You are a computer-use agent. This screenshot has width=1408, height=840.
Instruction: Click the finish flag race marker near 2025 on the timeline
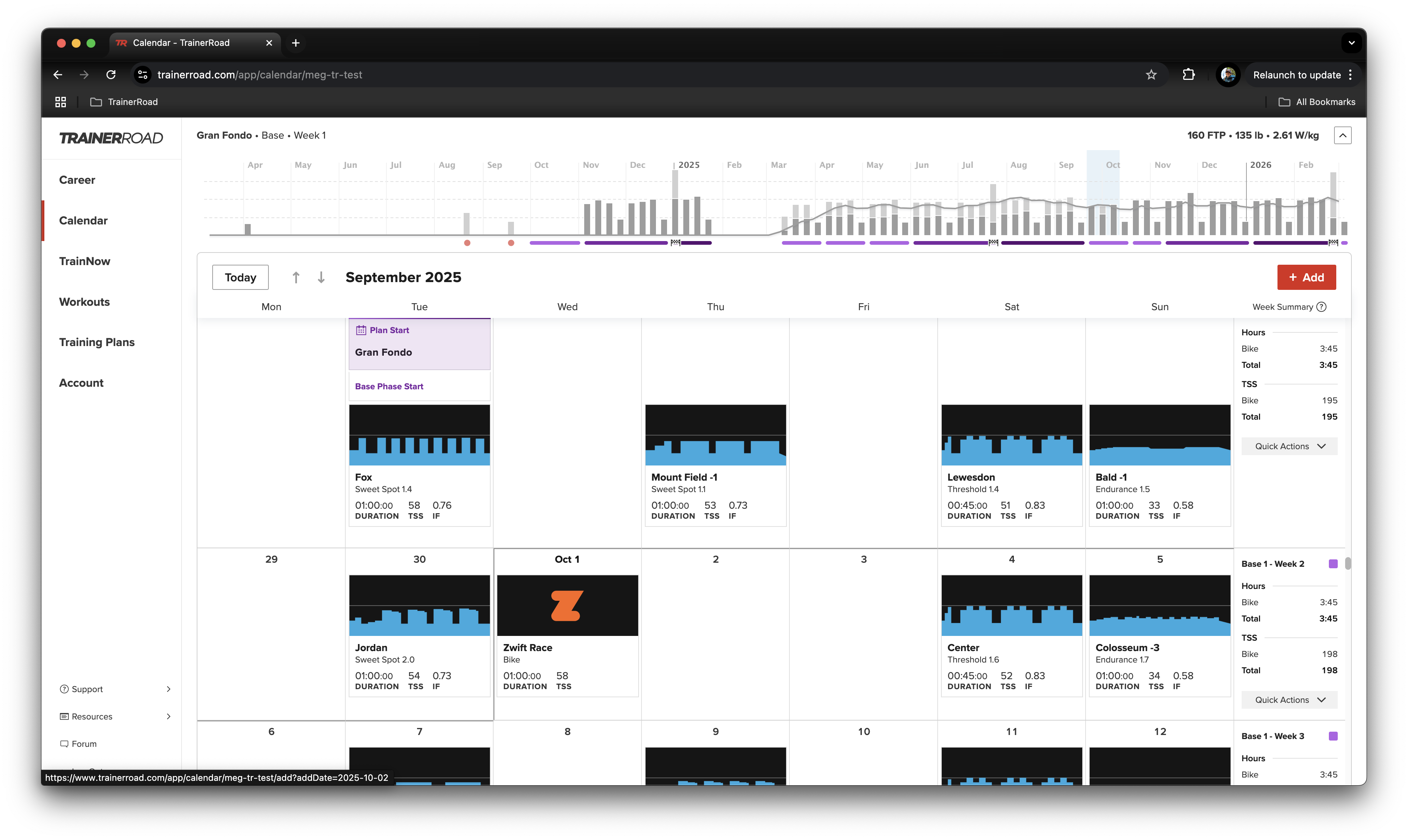pos(675,243)
